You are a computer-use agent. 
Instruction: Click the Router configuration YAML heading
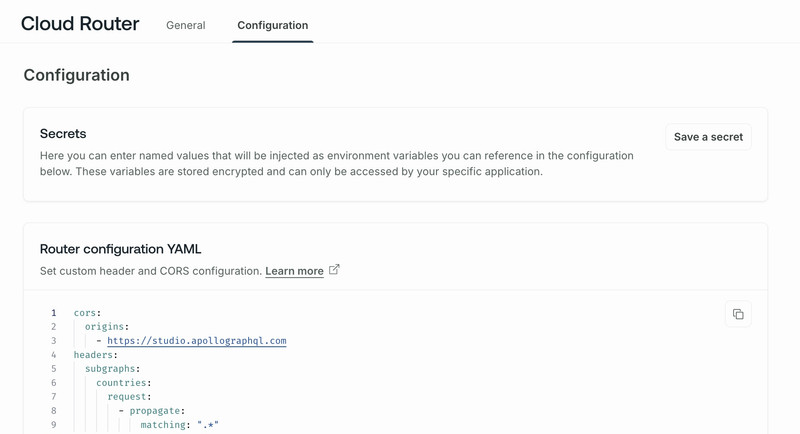coord(120,249)
